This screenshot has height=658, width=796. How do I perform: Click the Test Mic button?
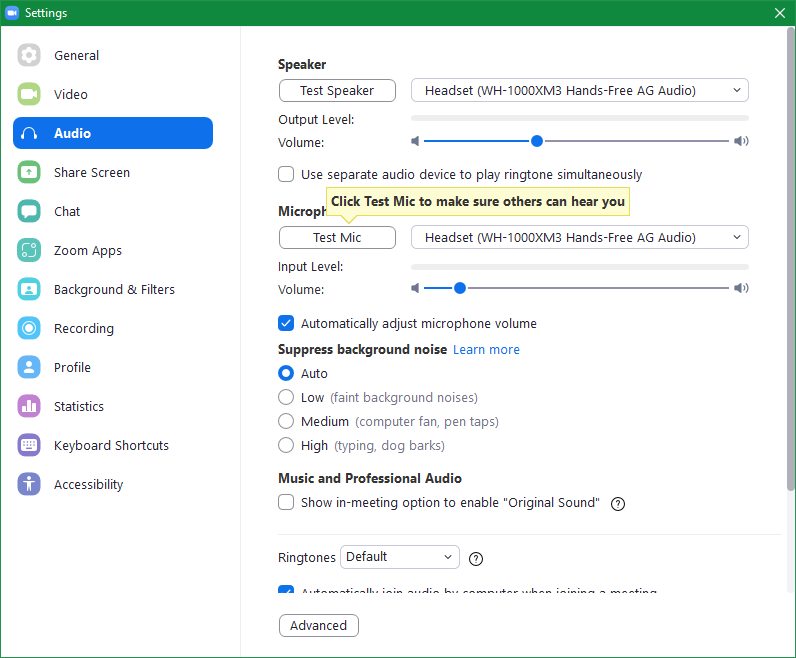(x=337, y=237)
